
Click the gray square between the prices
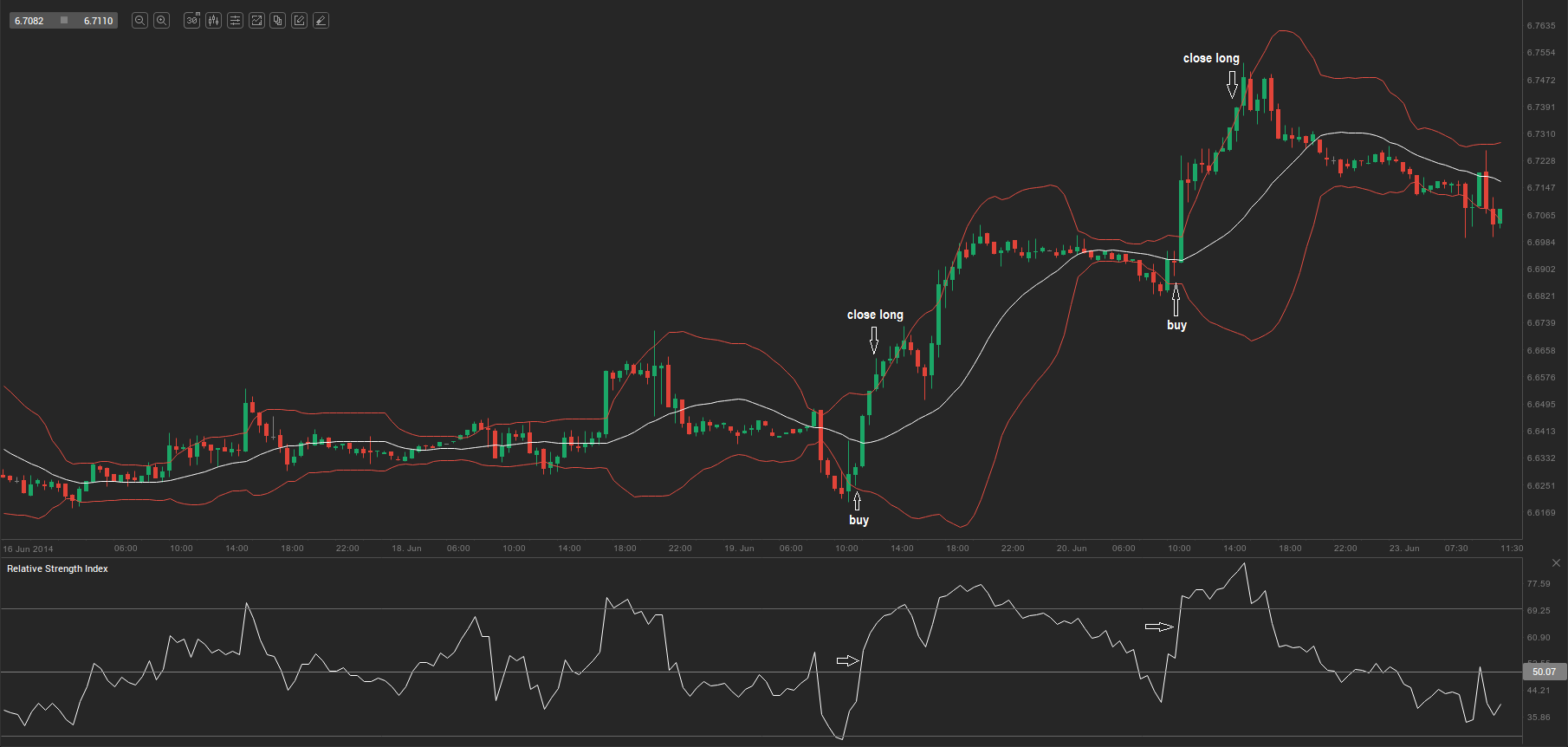[x=64, y=21]
